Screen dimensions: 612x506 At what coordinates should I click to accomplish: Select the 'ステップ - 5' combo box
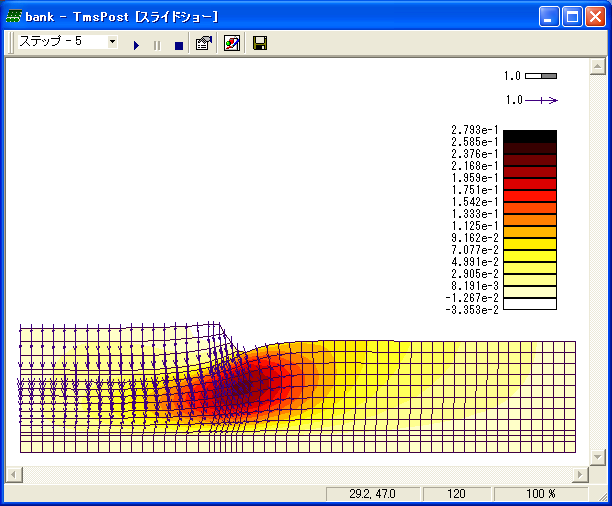click(67, 41)
